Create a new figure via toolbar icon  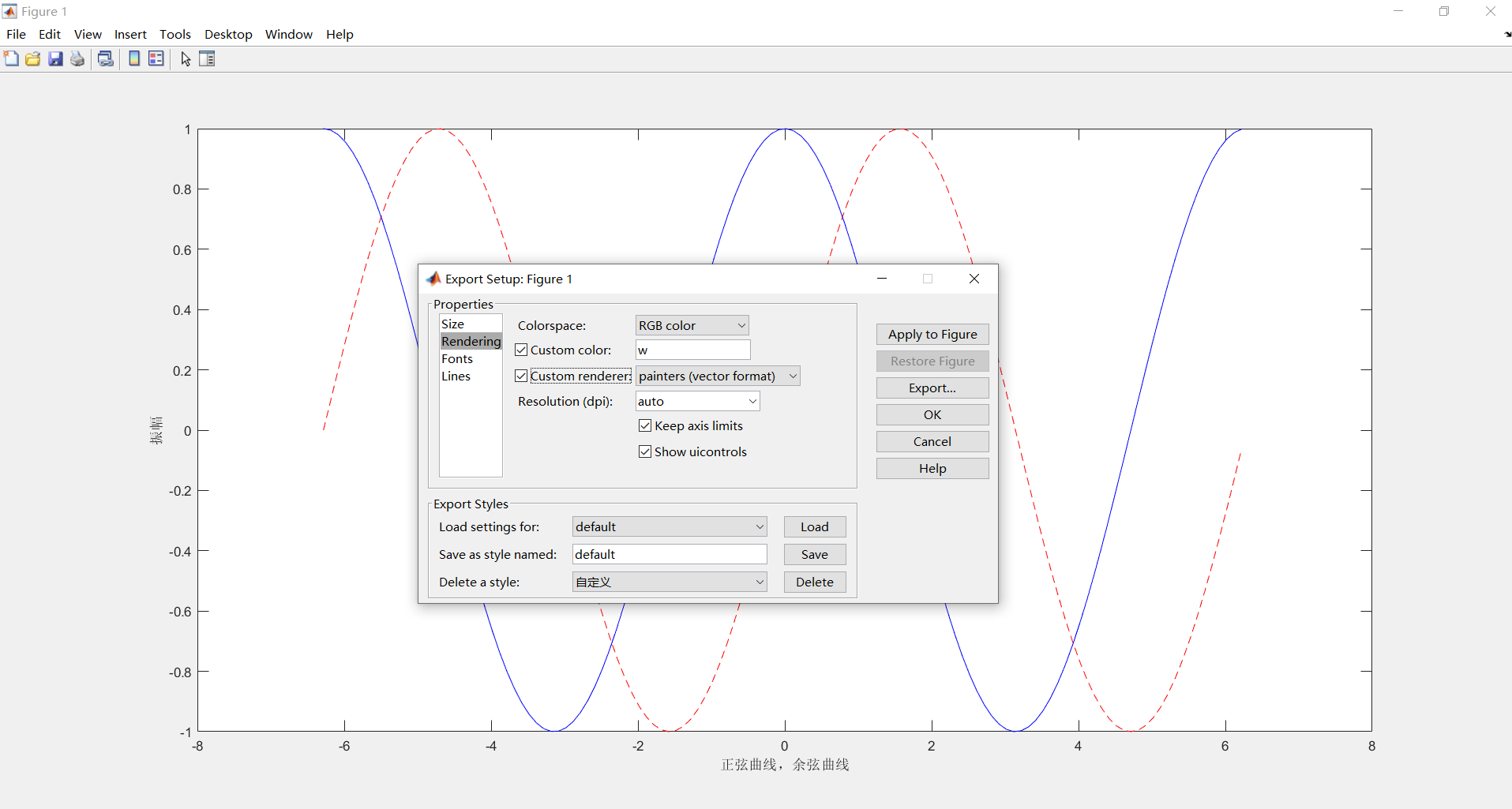click(x=11, y=58)
